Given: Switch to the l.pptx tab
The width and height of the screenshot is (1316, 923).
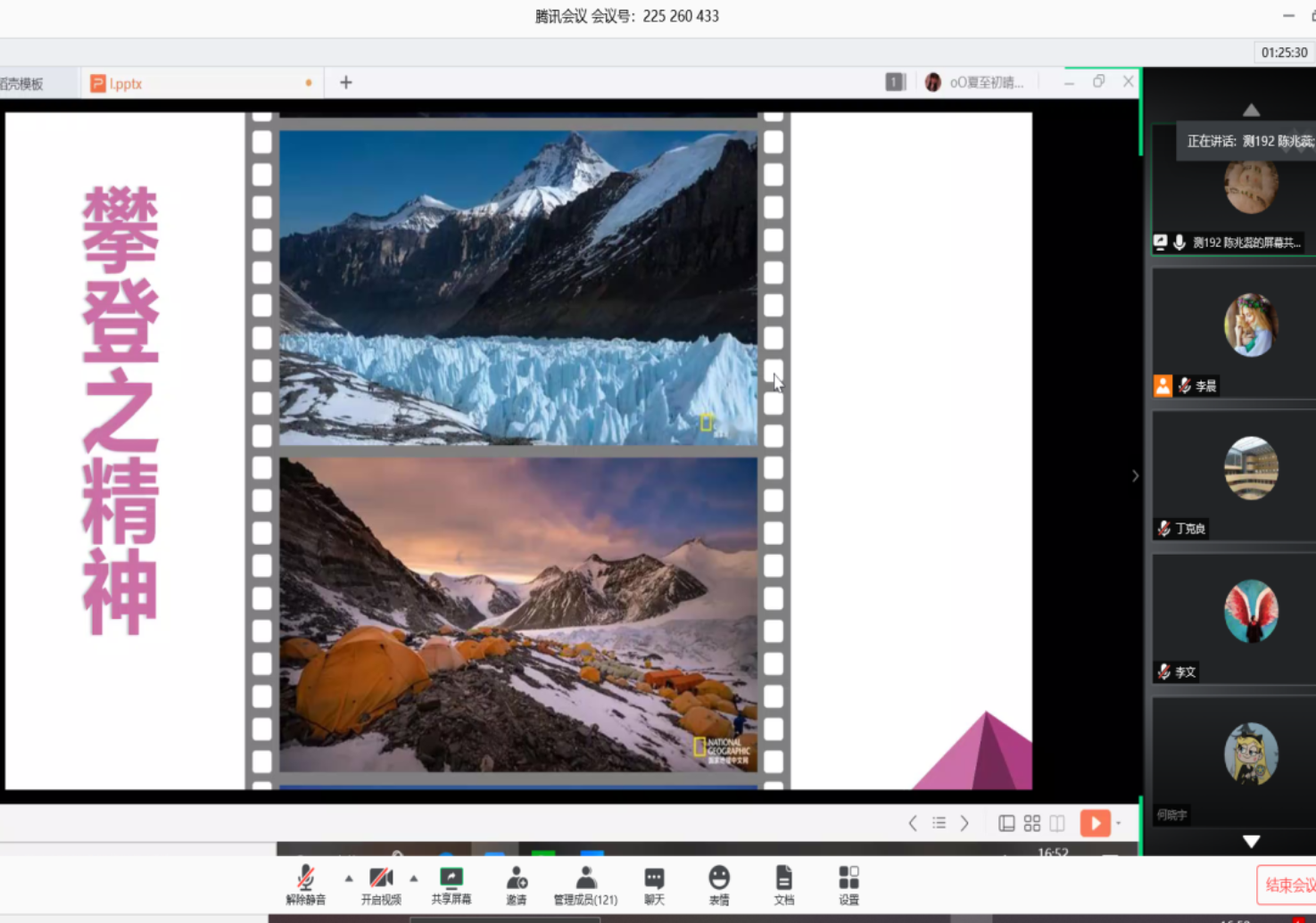Looking at the screenshot, I should point(125,84).
